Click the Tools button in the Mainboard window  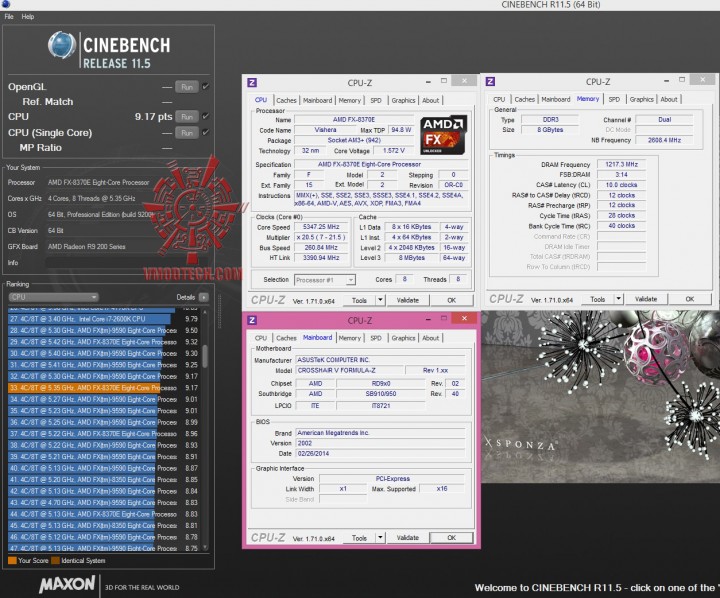pos(359,537)
